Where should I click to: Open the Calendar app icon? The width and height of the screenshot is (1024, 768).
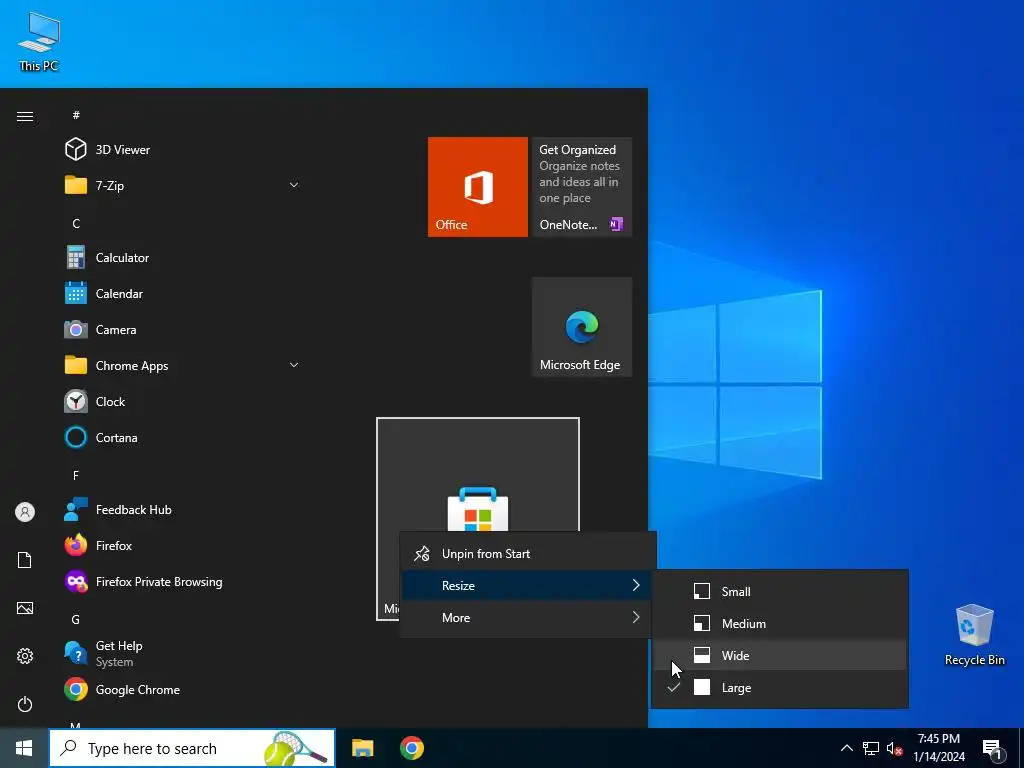[76, 293]
